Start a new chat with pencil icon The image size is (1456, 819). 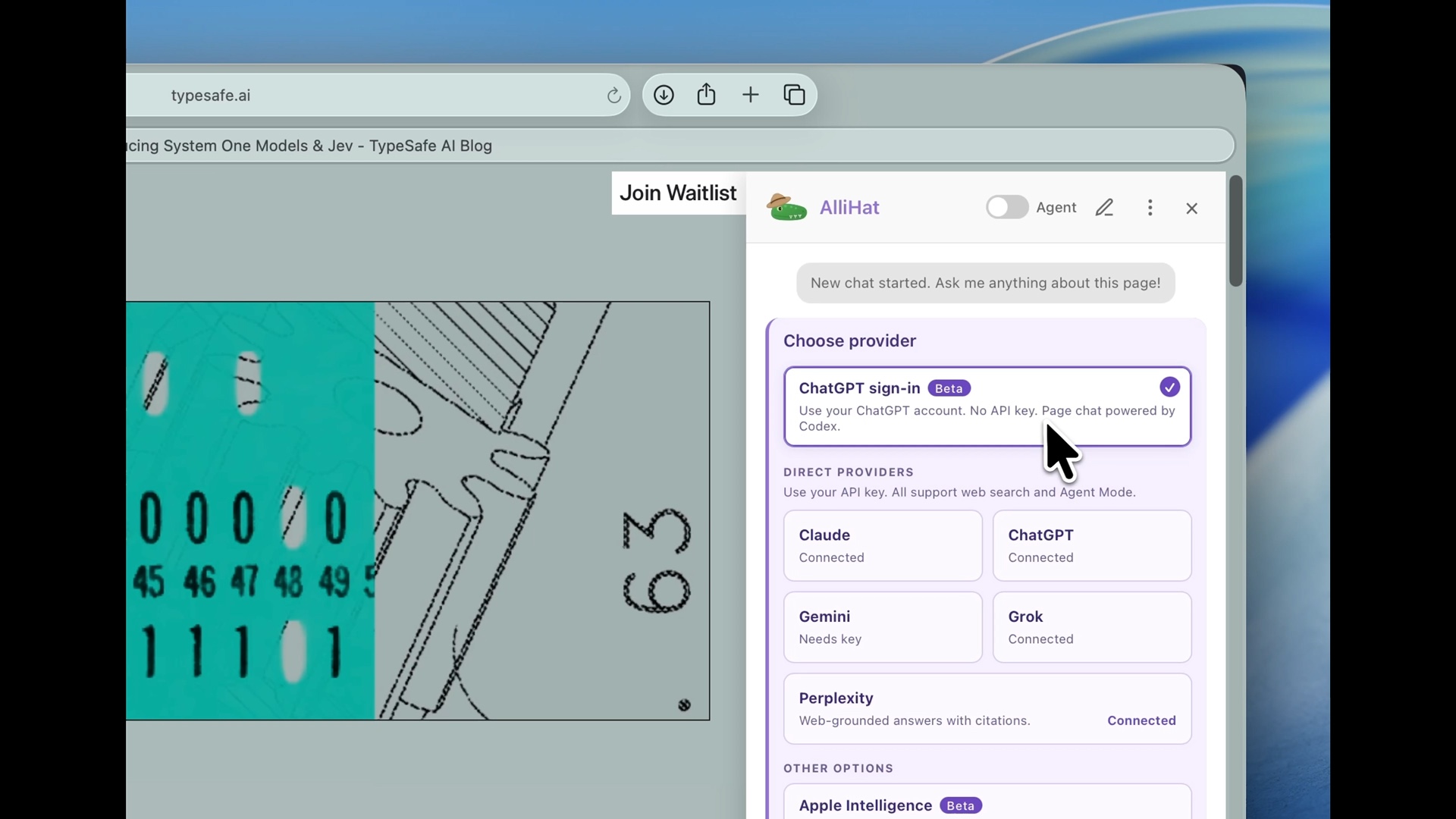pyautogui.click(x=1104, y=208)
